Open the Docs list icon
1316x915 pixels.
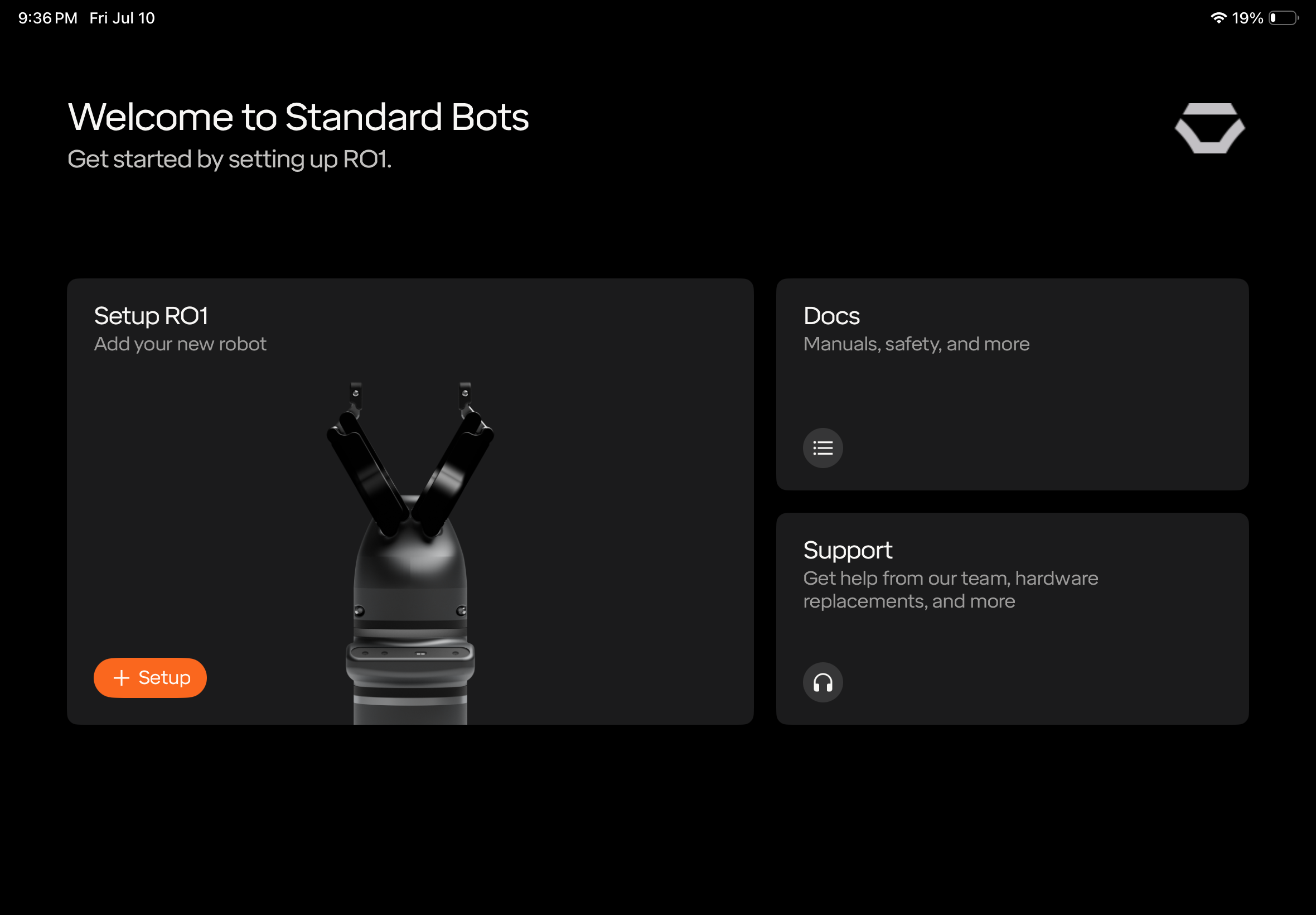(822, 448)
